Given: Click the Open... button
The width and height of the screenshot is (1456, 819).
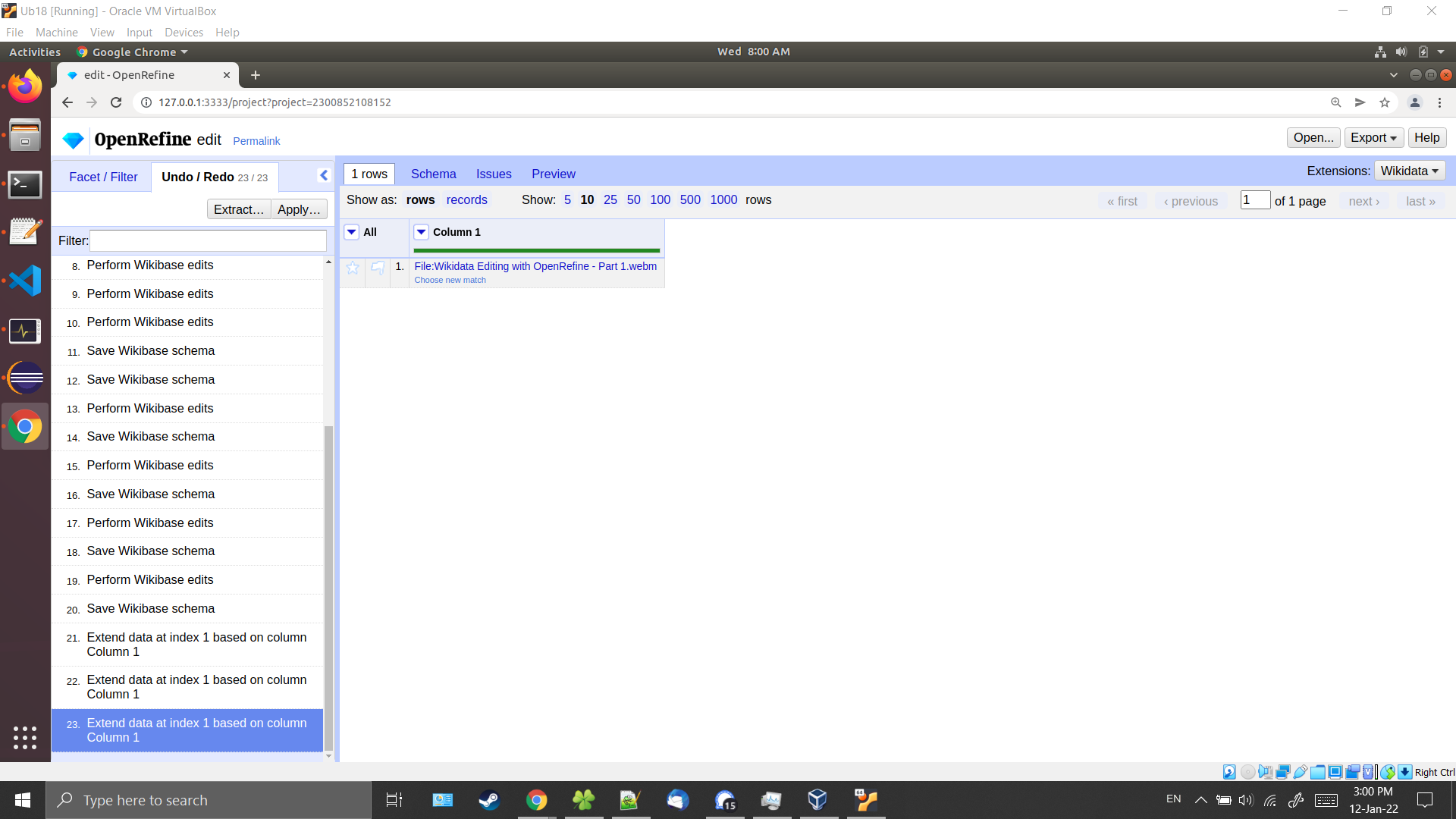Looking at the screenshot, I should pyautogui.click(x=1313, y=137).
